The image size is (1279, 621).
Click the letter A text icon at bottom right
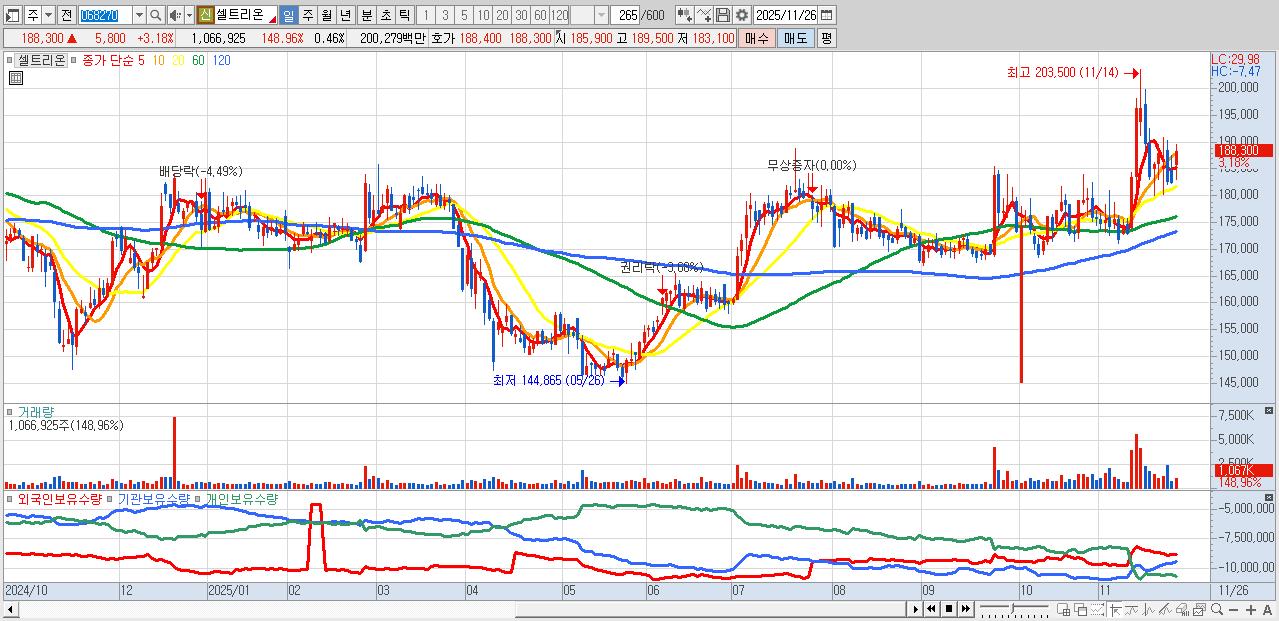tap(1267, 610)
